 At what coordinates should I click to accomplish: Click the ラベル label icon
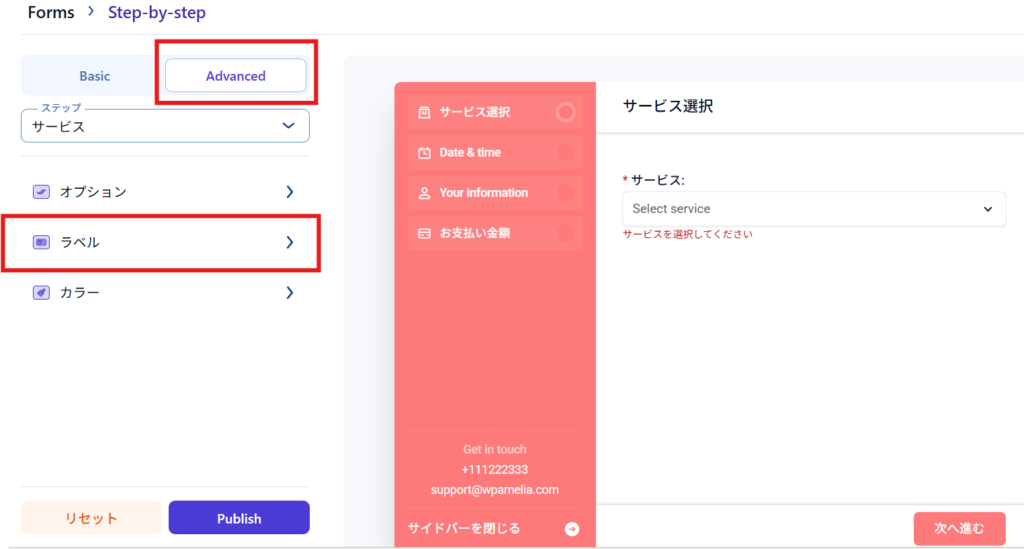(41, 242)
